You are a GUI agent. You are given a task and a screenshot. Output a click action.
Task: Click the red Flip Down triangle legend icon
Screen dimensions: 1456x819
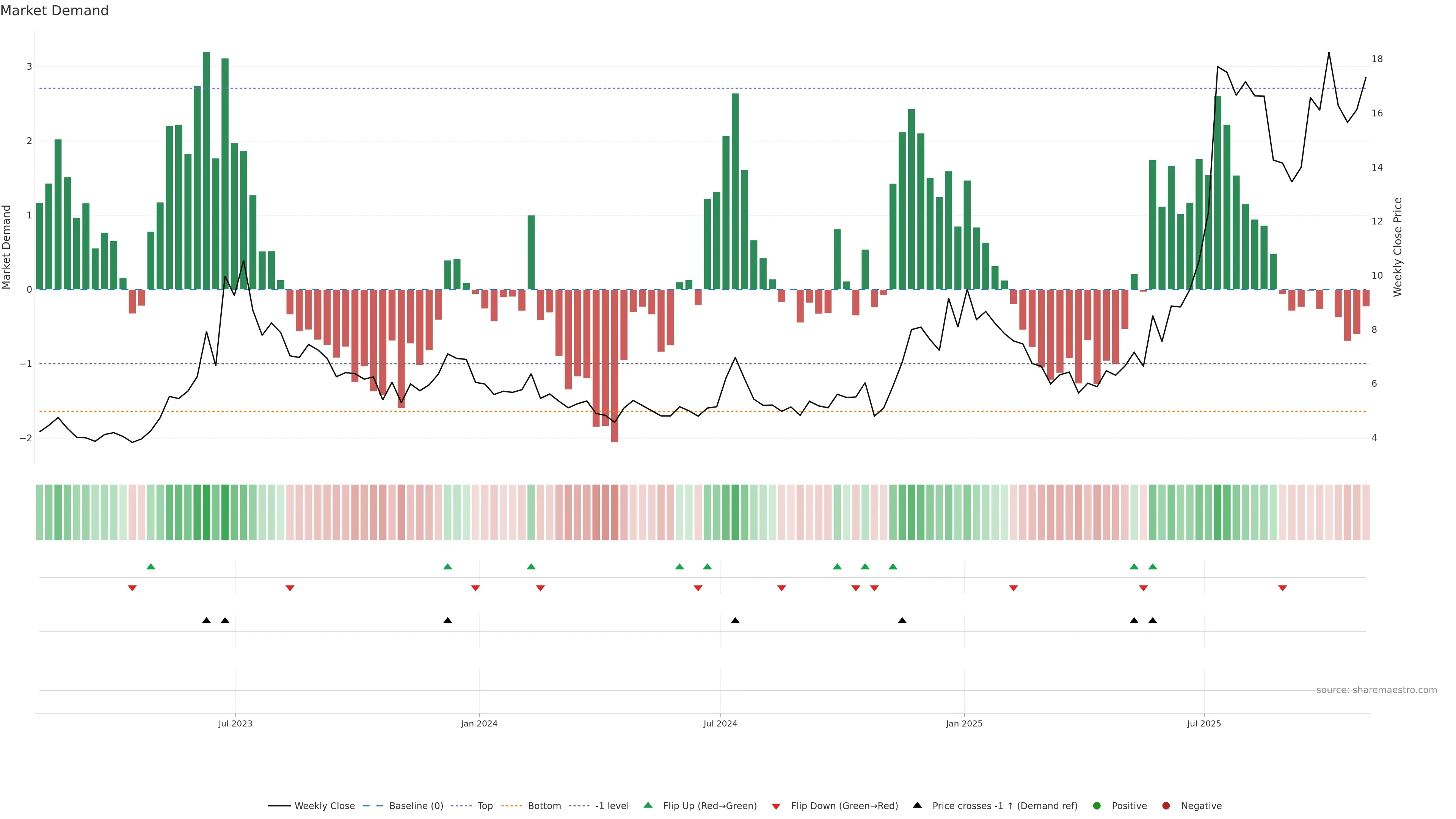[775, 806]
